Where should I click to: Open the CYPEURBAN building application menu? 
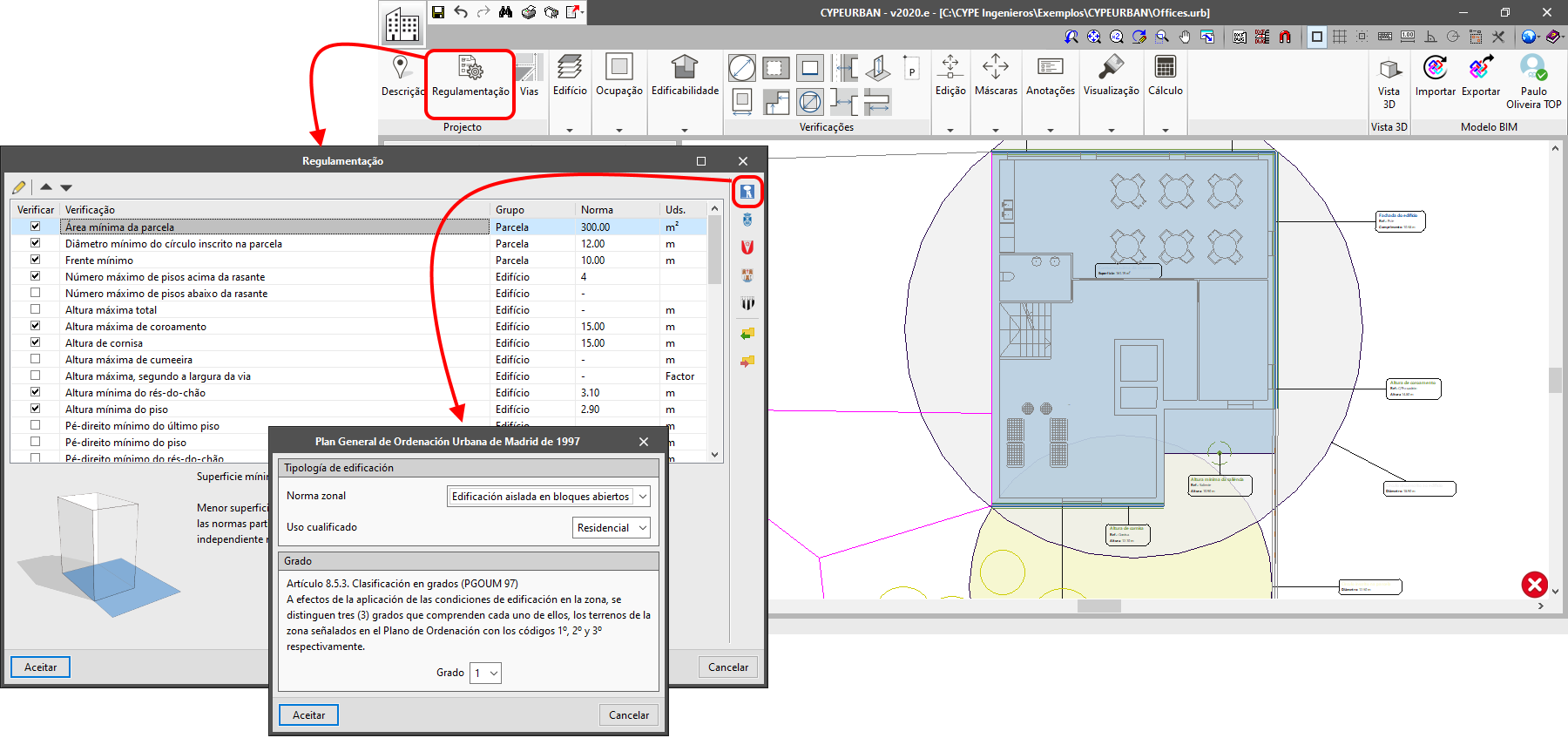click(402, 24)
